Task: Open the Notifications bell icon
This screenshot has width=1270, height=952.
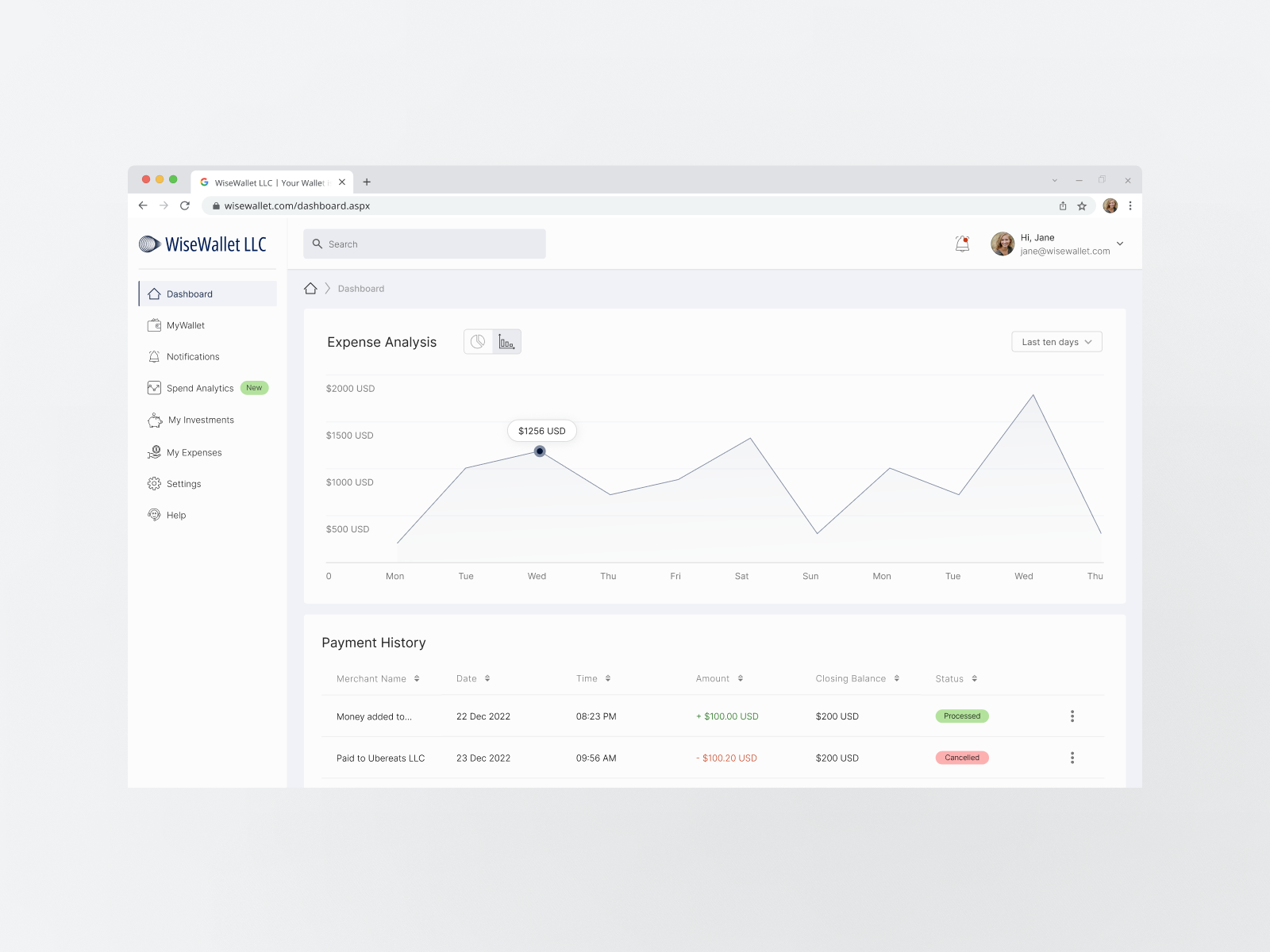Action: click(x=963, y=244)
